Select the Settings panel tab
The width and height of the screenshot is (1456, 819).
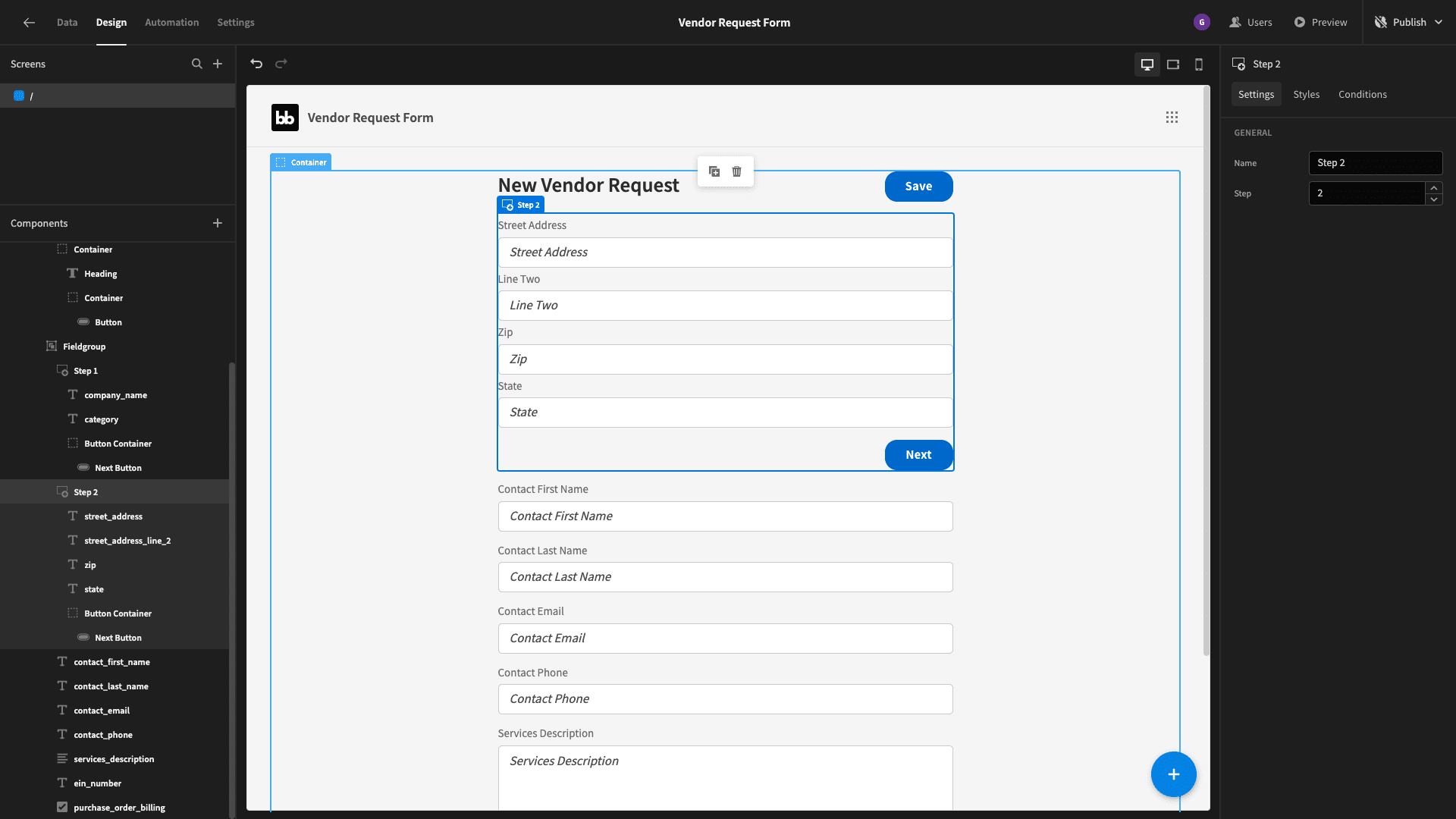1256,94
